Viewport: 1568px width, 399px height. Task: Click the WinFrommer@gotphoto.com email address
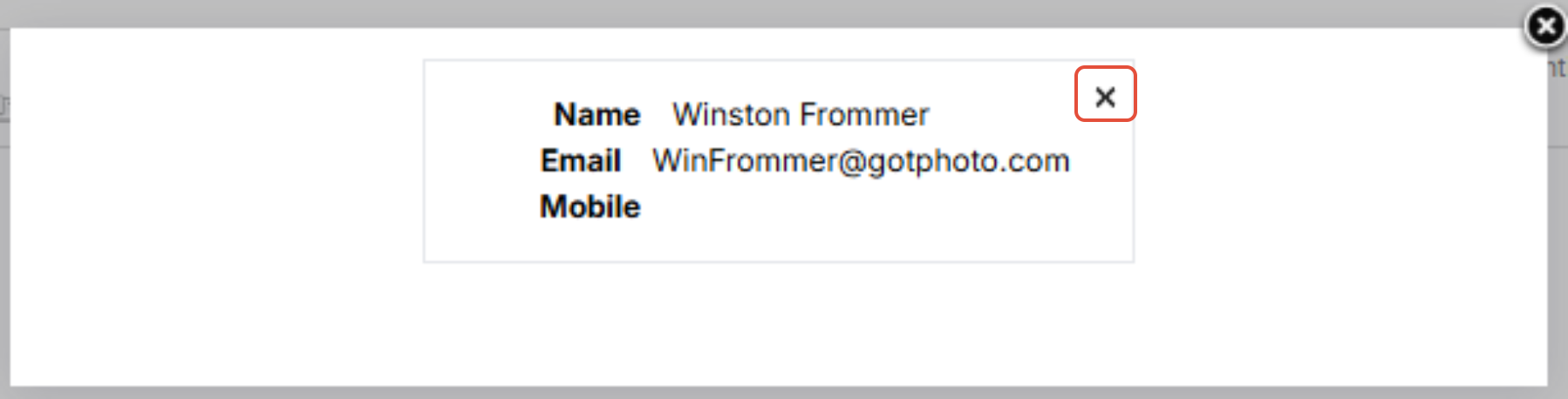click(x=860, y=160)
